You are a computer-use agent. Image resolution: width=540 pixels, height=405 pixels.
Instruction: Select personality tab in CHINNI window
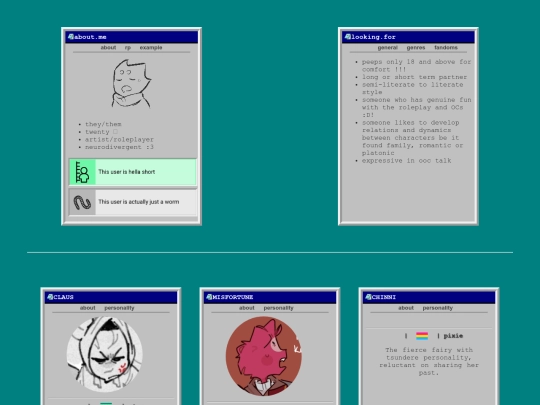437,308
